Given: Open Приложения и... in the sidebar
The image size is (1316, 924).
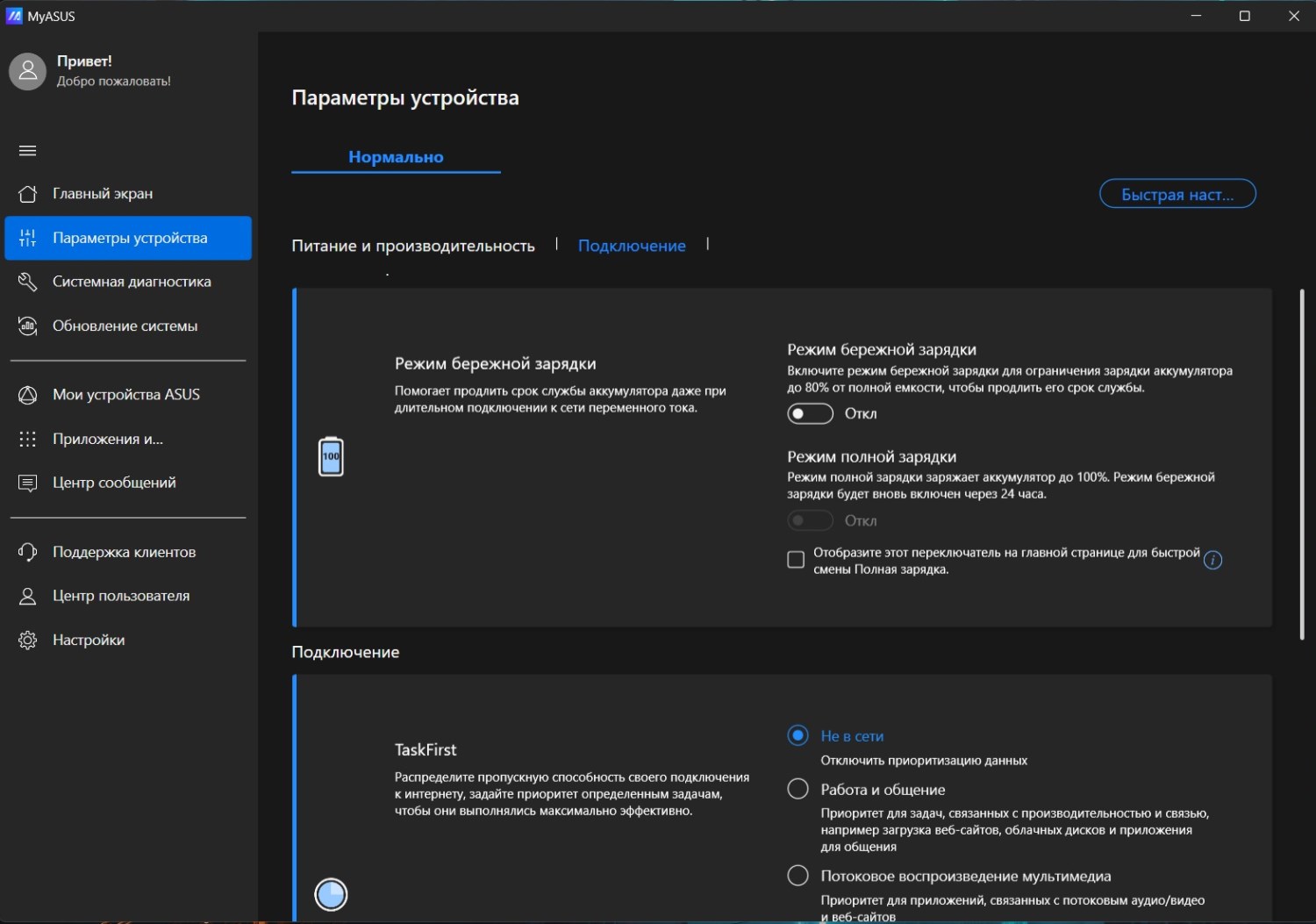Looking at the screenshot, I should click(108, 439).
